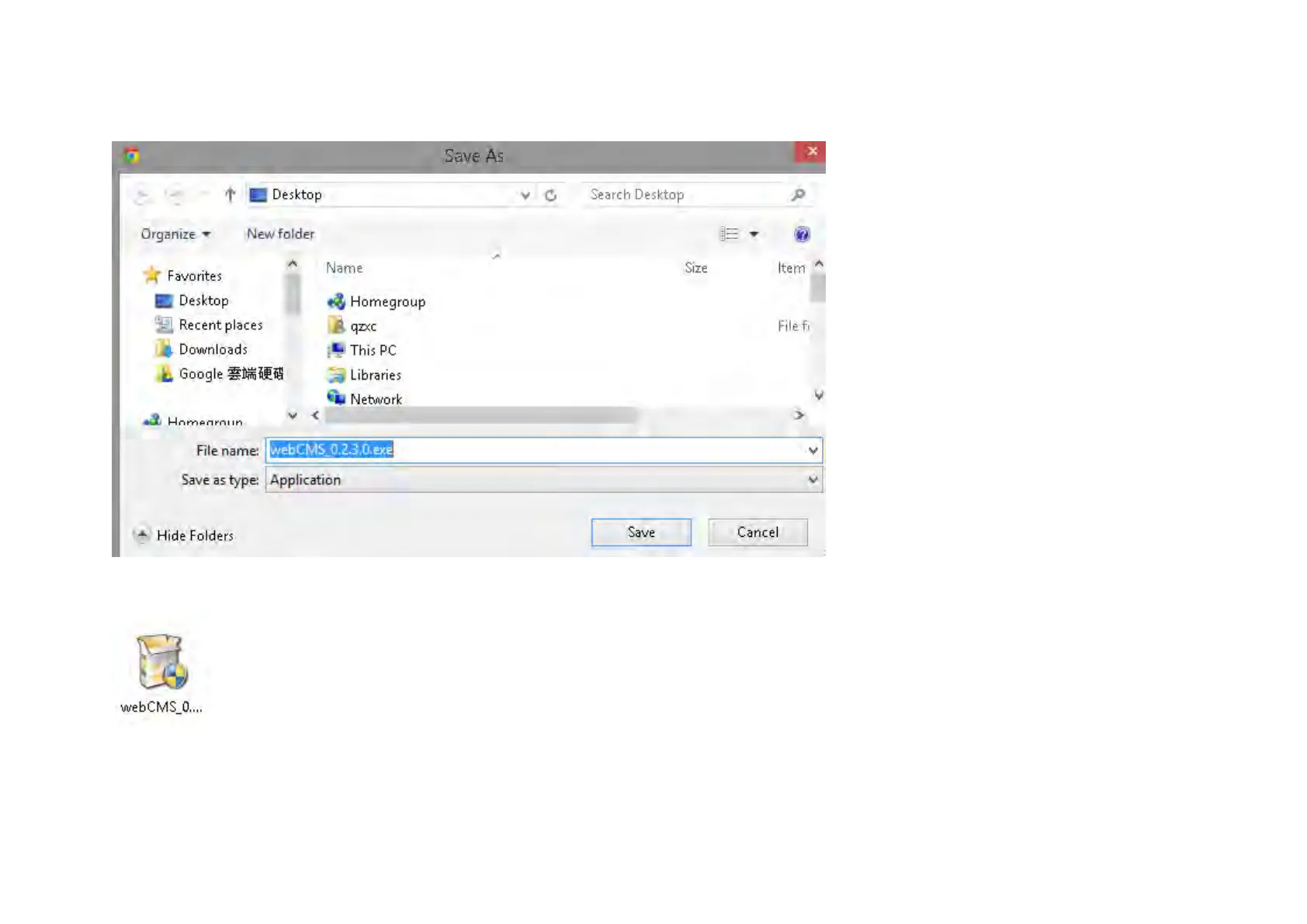
Task: Click the file list scroll up arrow
Action: tap(819, 265)
